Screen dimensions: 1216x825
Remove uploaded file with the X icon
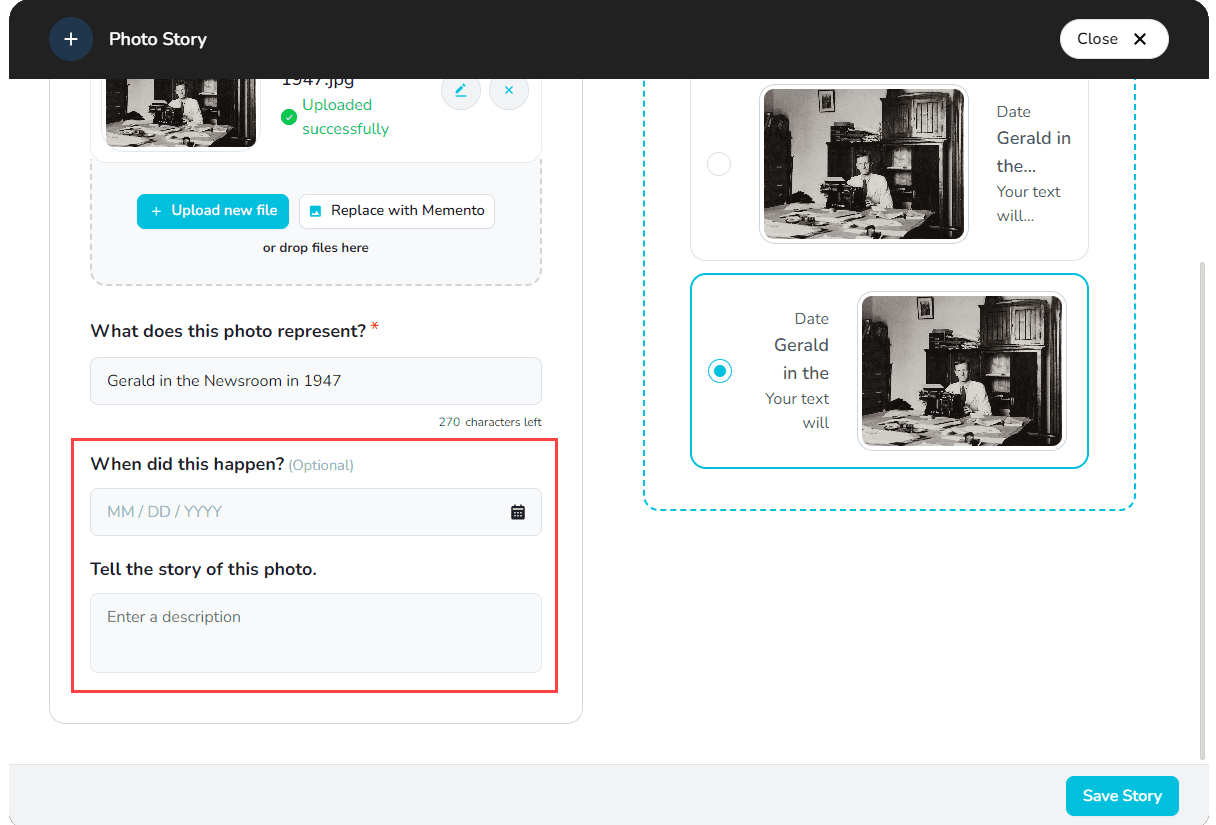[x=508, y=90]
